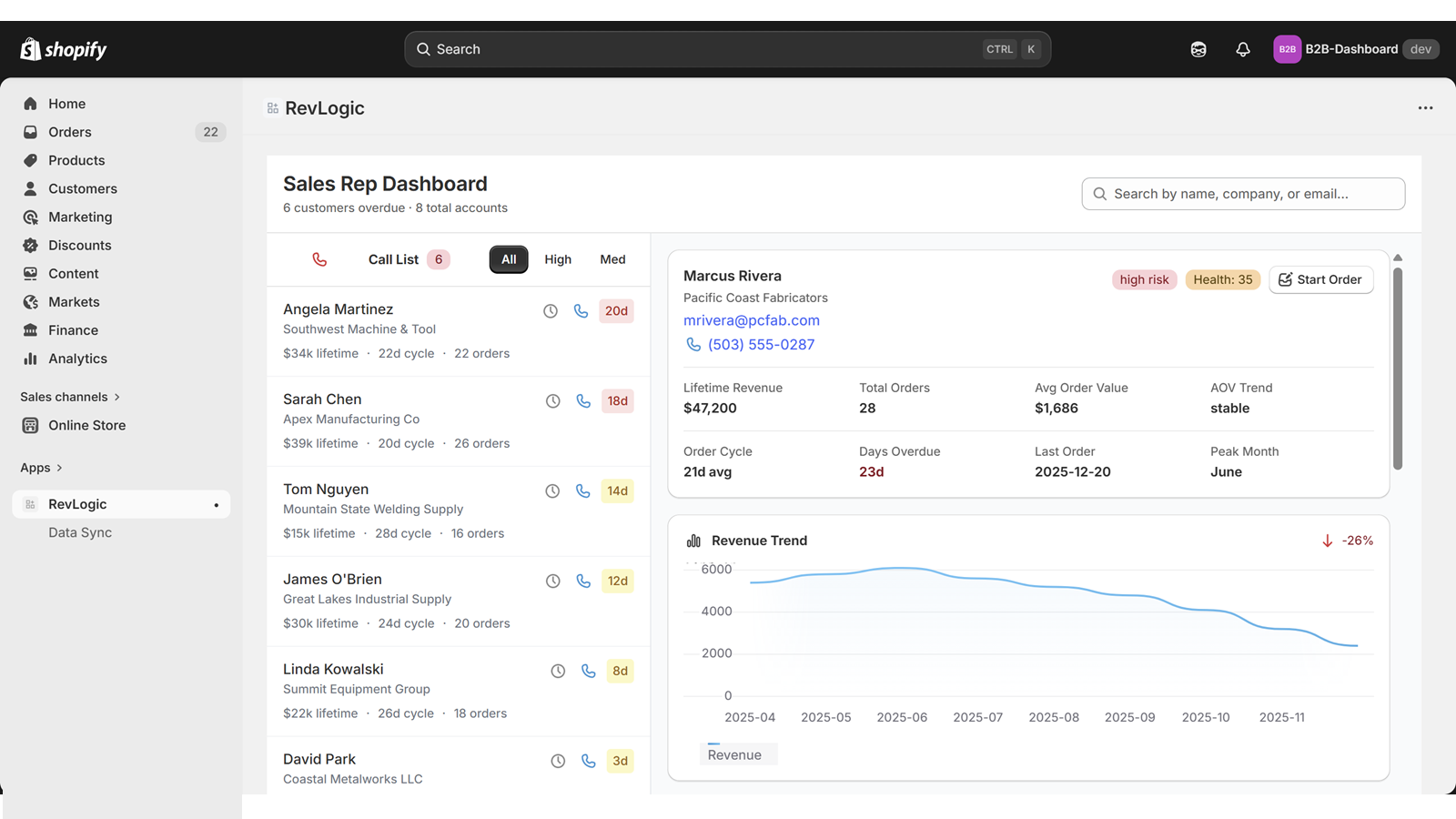Open the notifications bell
This screenshot has width=1456, height=819.
point(1243,49)
